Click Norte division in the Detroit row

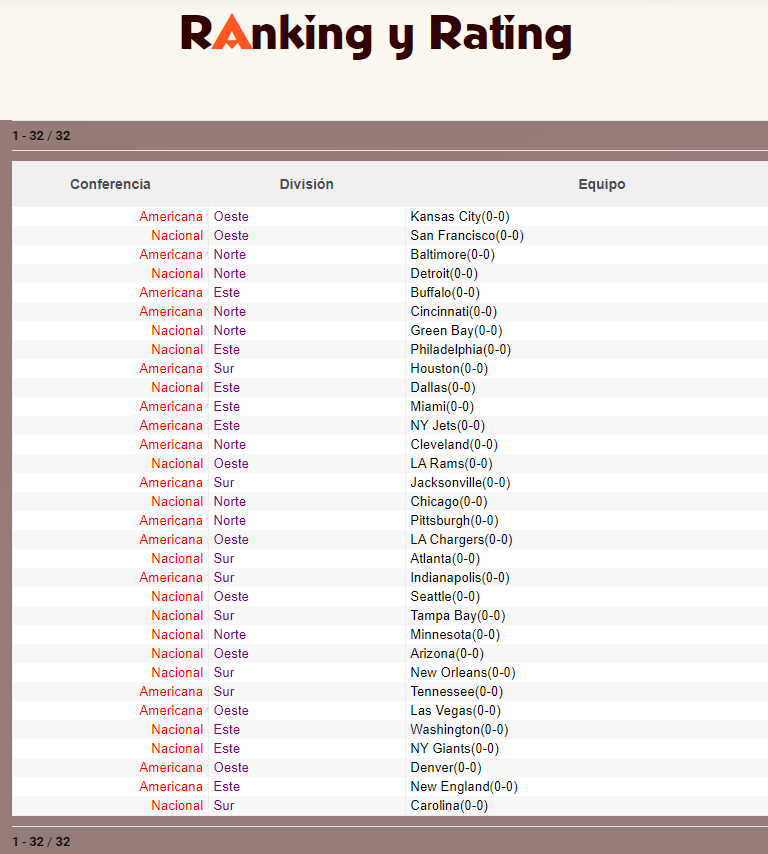click(230, 273)
